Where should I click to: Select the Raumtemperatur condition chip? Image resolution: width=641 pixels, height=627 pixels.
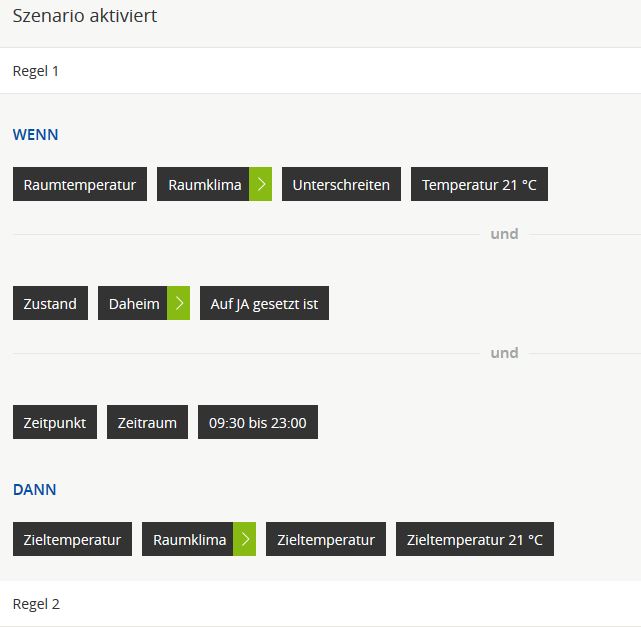80,184
